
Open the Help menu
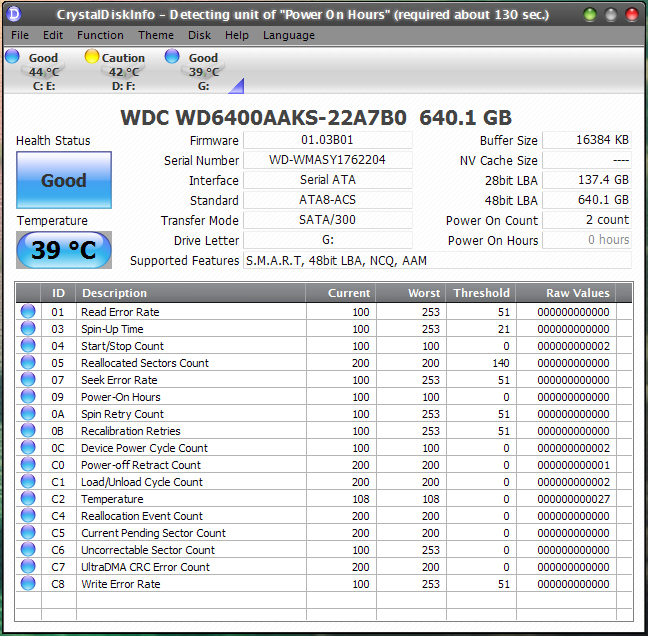(236, 35)
